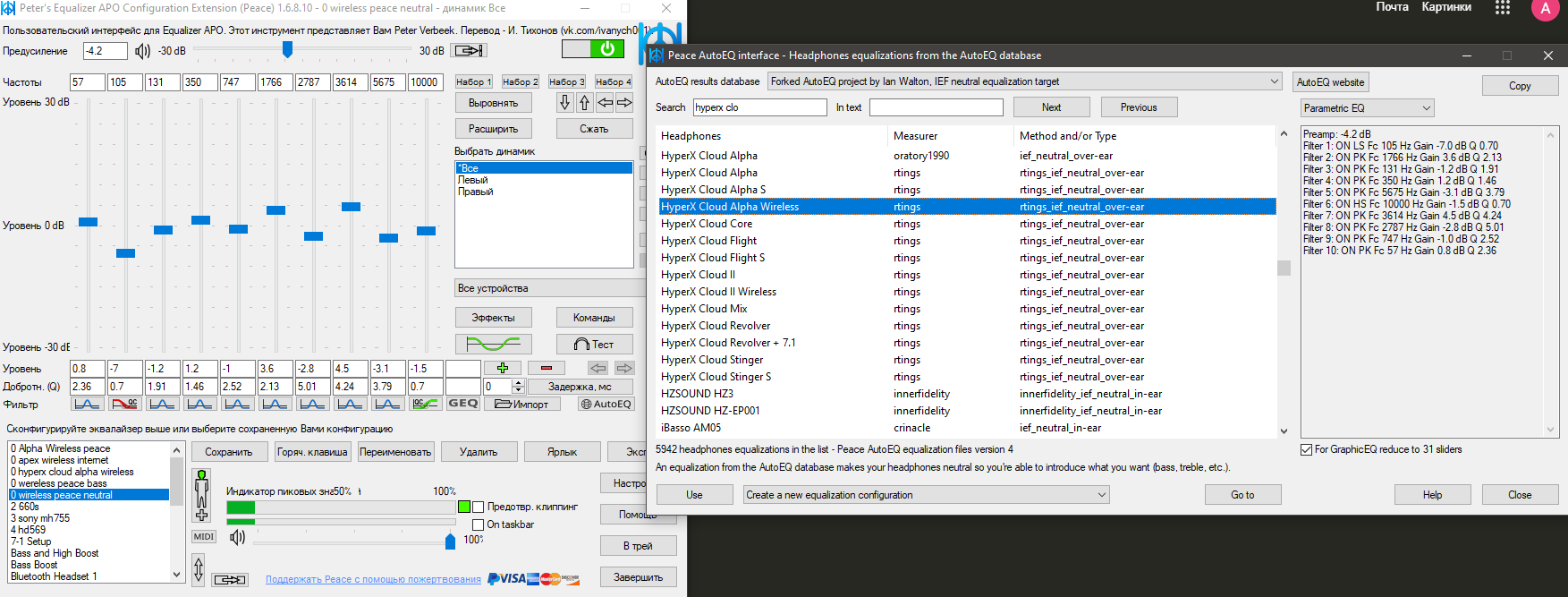The image size is (1568, 597).
Task: Click the Use button in AutoEQ window
Action: 694,495
